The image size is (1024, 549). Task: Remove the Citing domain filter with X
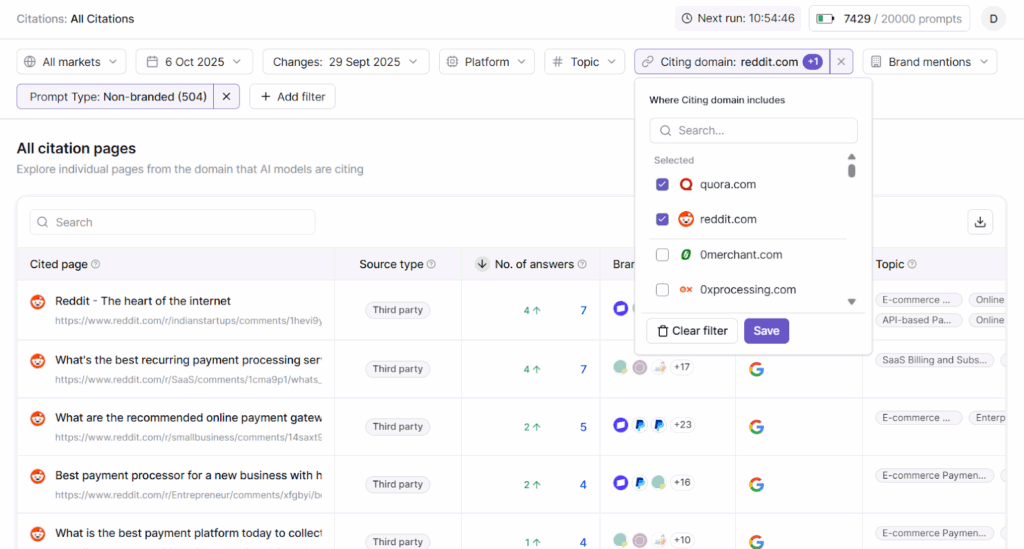coord(841,62)
